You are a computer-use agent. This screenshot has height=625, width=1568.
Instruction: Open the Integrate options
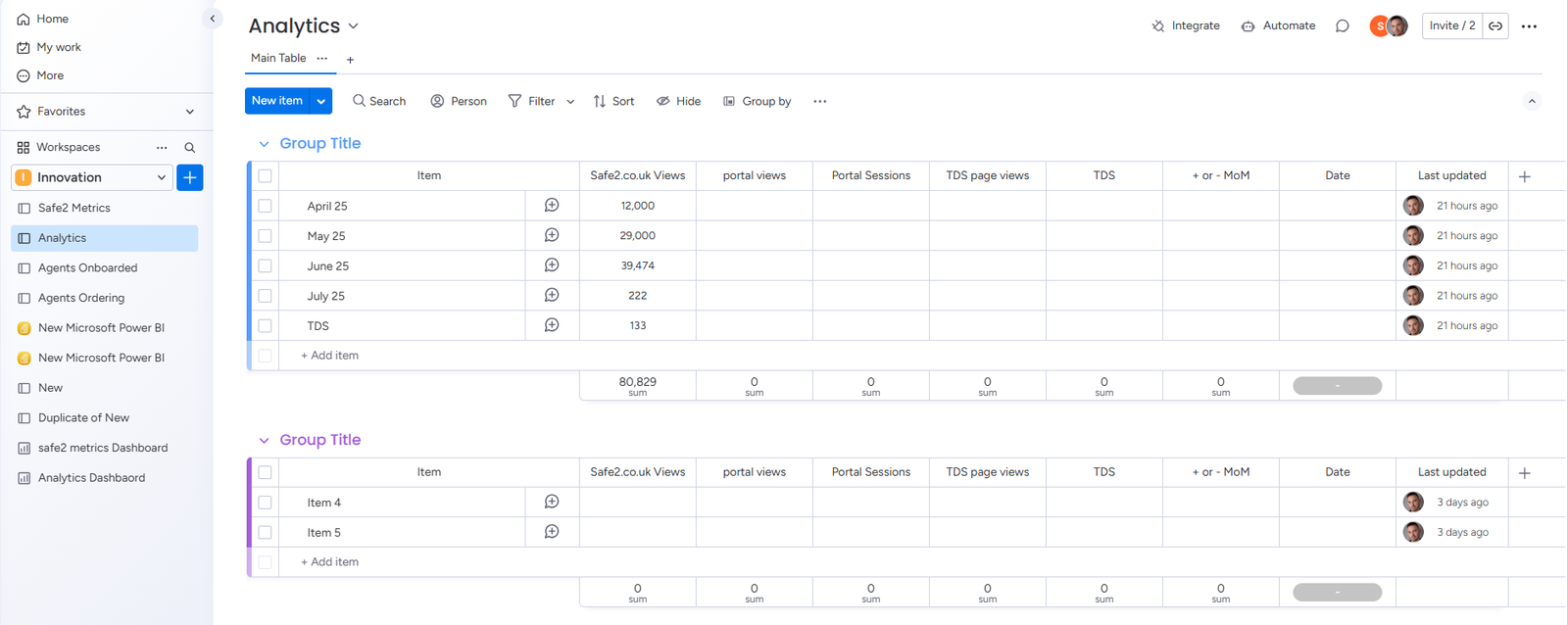pyautogui.click(x=1186, y=26)
